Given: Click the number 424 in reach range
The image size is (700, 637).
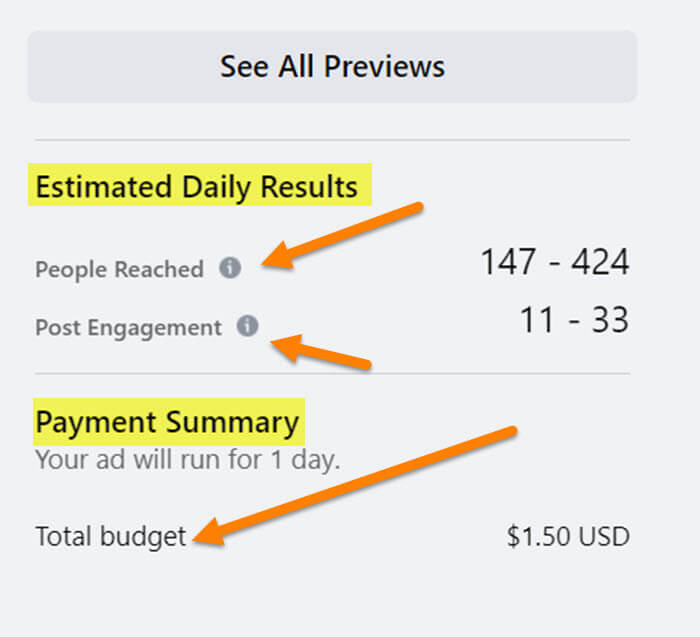Looking at the screenshot, I should click(600, 262).
